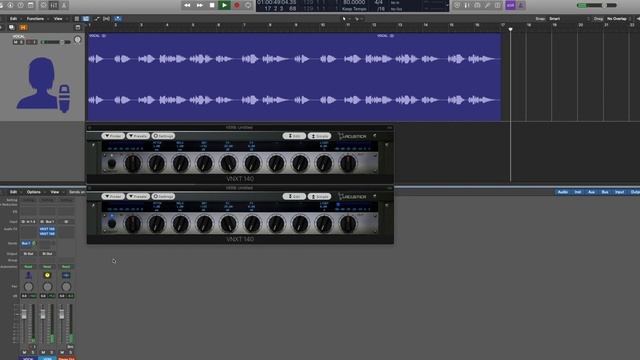Click Simple button in upper VNXT 140
This screenshot has width=640, height=360.
pos(319,136)
